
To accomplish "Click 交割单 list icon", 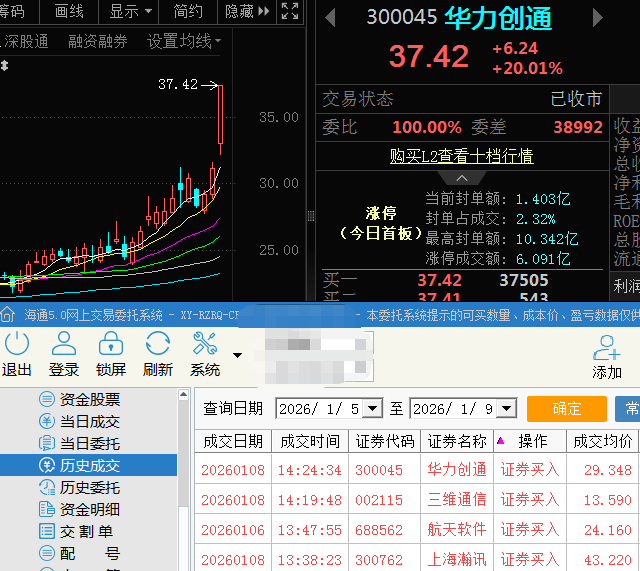I will [47, 531].
